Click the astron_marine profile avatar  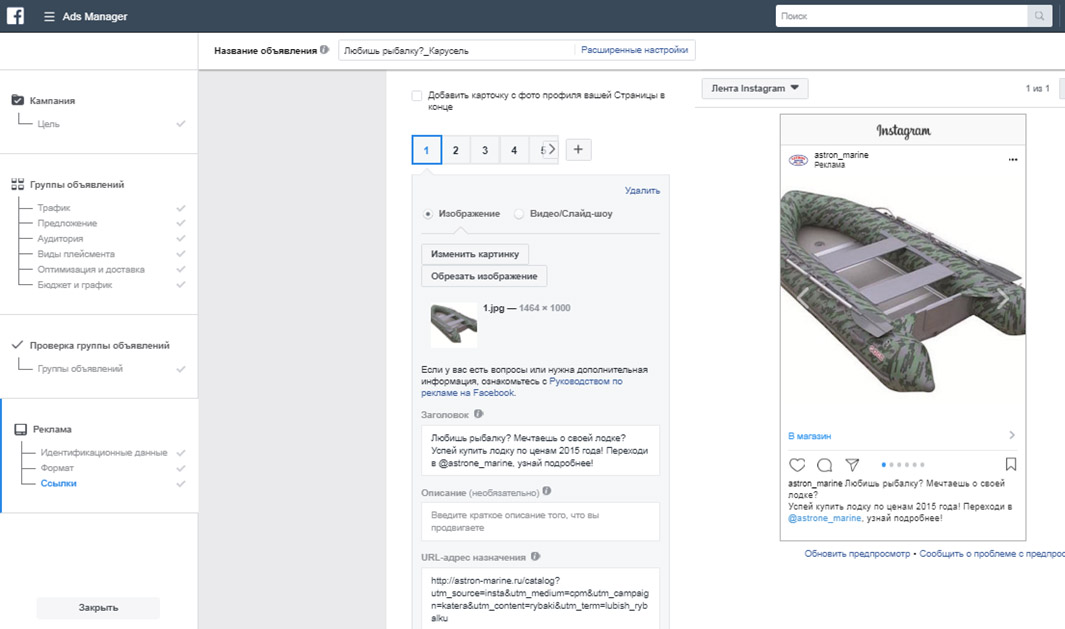(x=798, y=160)
